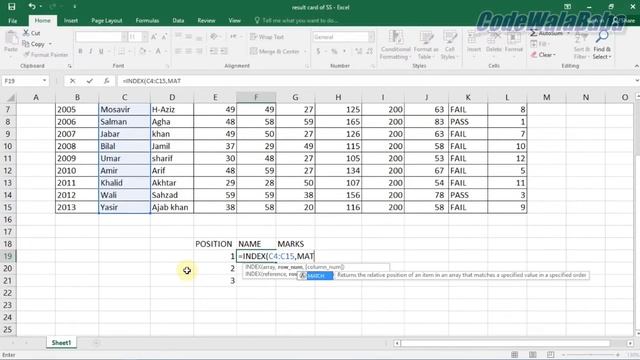Screen dimensions: 640x360
Task: Click cell containing Ajab khan
Action: pyautogui.click(x=172, y=207)
